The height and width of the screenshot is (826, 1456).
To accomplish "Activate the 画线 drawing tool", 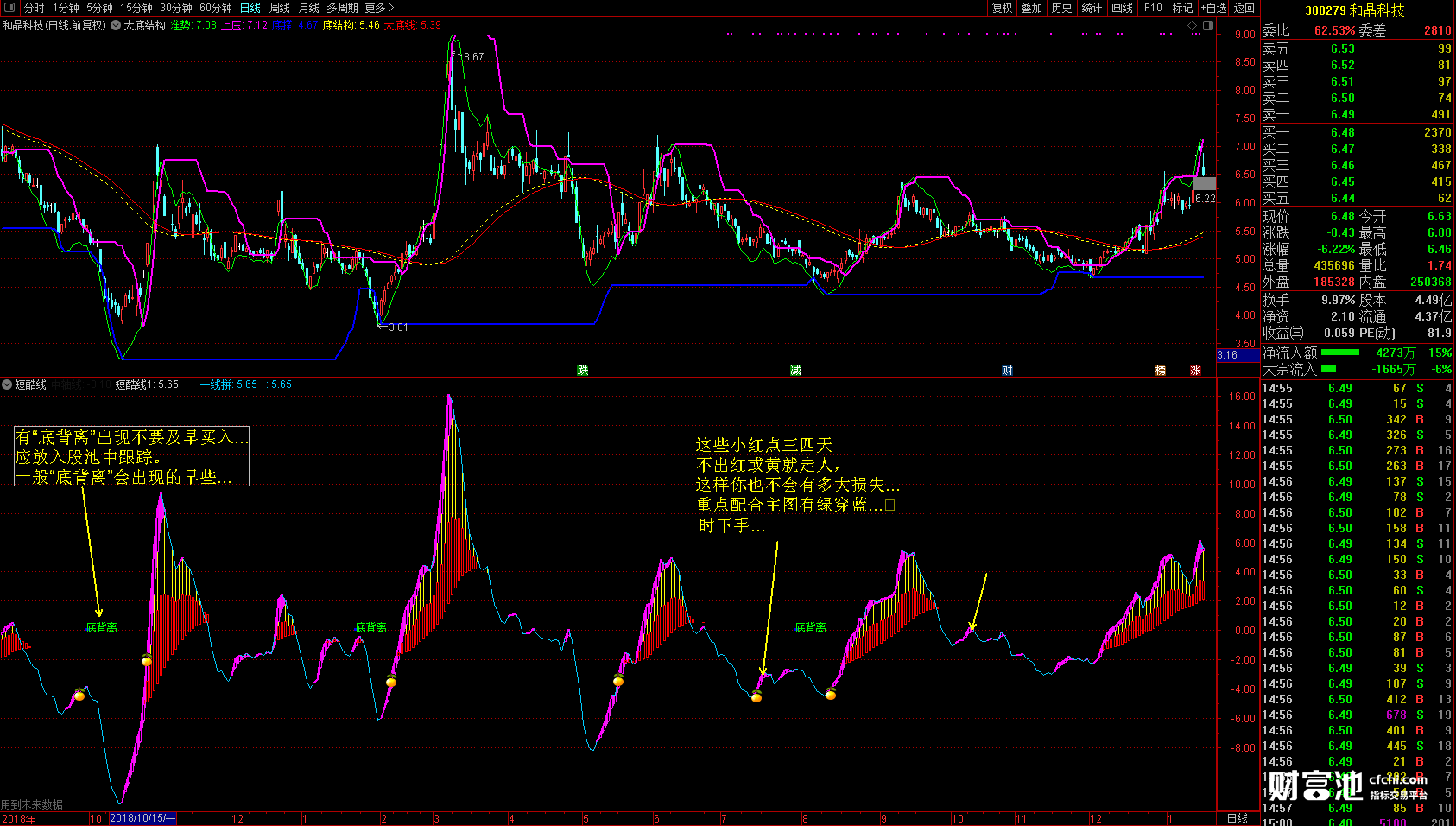I will pyautogui.click(x=1122, y=8).
